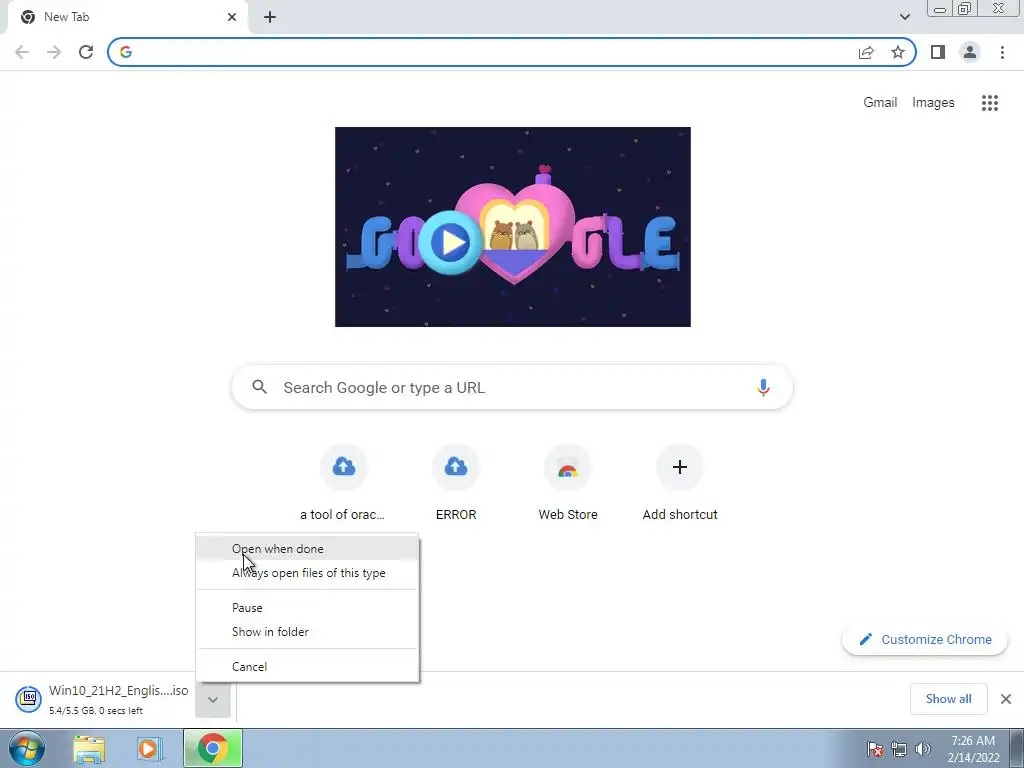This screenshot has width=1024, height=768.
Task: Reload the current page
Action: click(x=86, y=52)
